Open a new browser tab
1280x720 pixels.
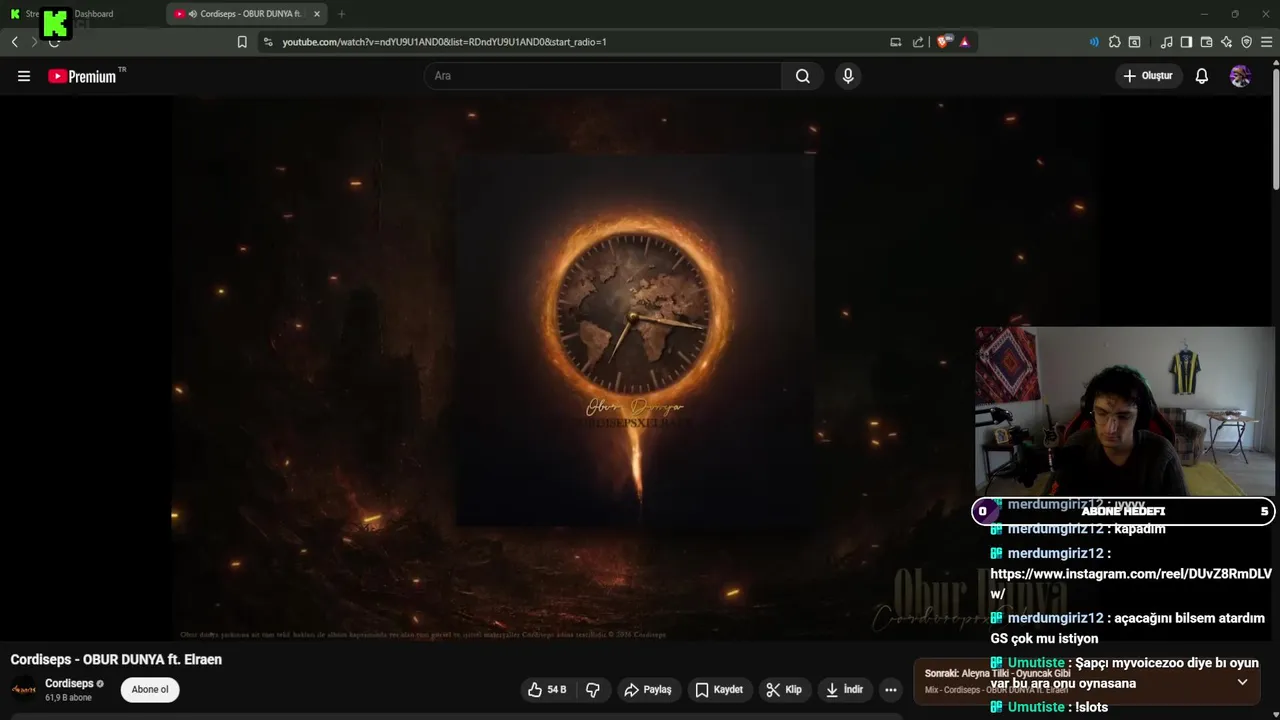[x=341, y=14]
